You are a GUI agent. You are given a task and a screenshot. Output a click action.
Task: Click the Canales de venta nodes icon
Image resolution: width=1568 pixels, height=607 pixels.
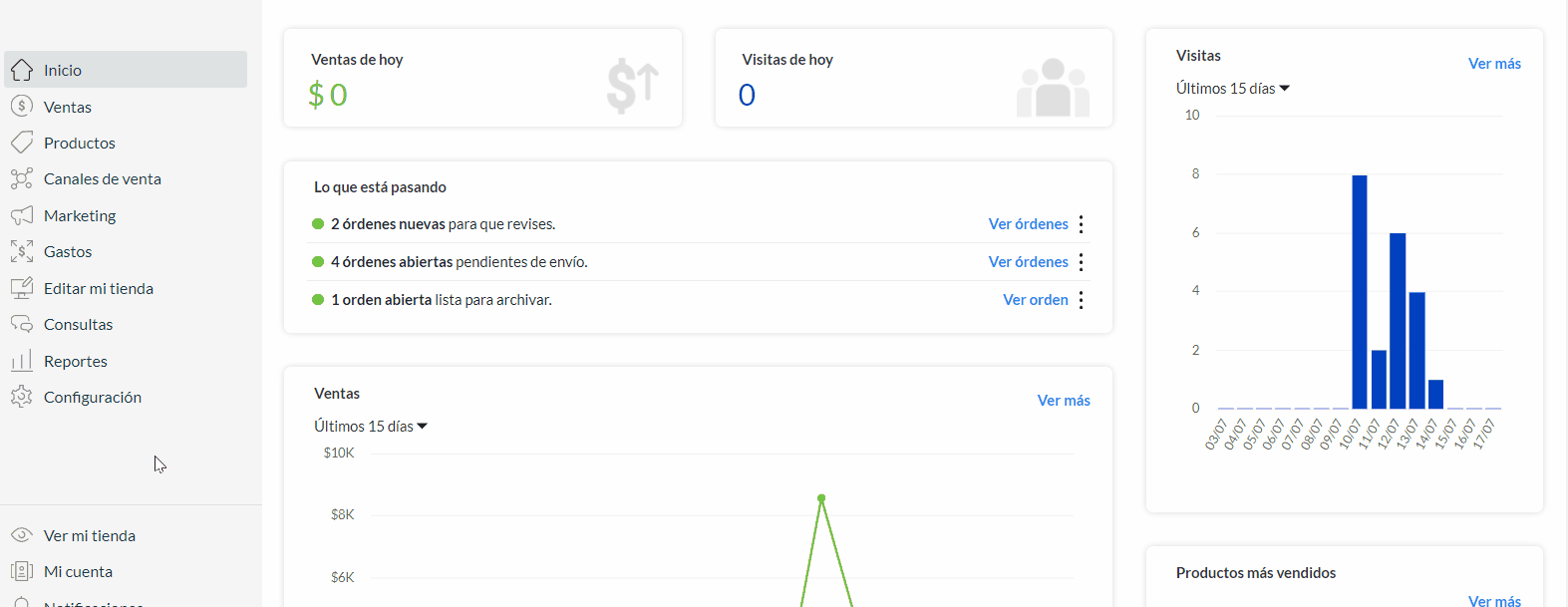22,178
